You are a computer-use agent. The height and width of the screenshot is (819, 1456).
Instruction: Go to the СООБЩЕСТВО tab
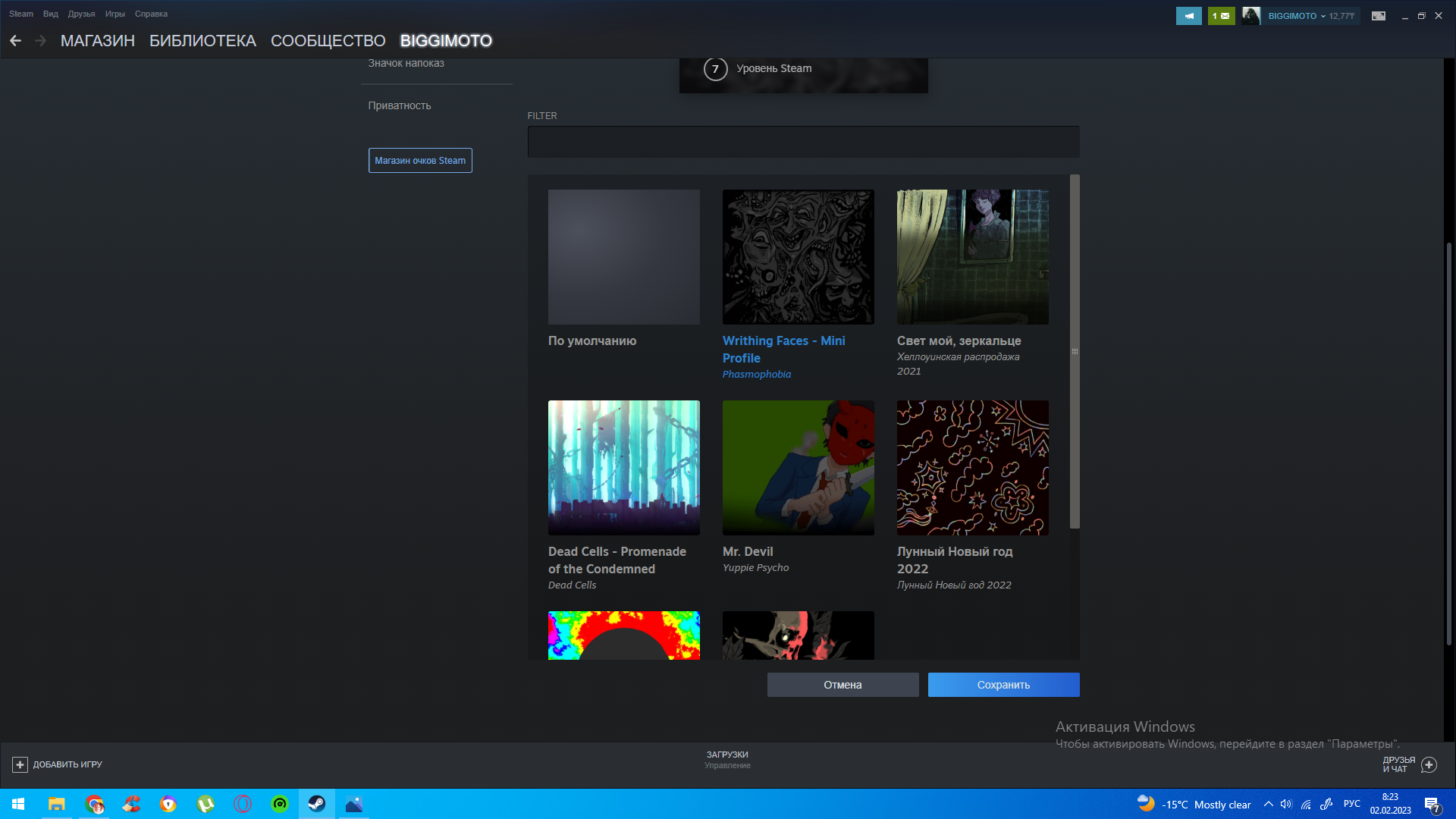tap(328, 41)
